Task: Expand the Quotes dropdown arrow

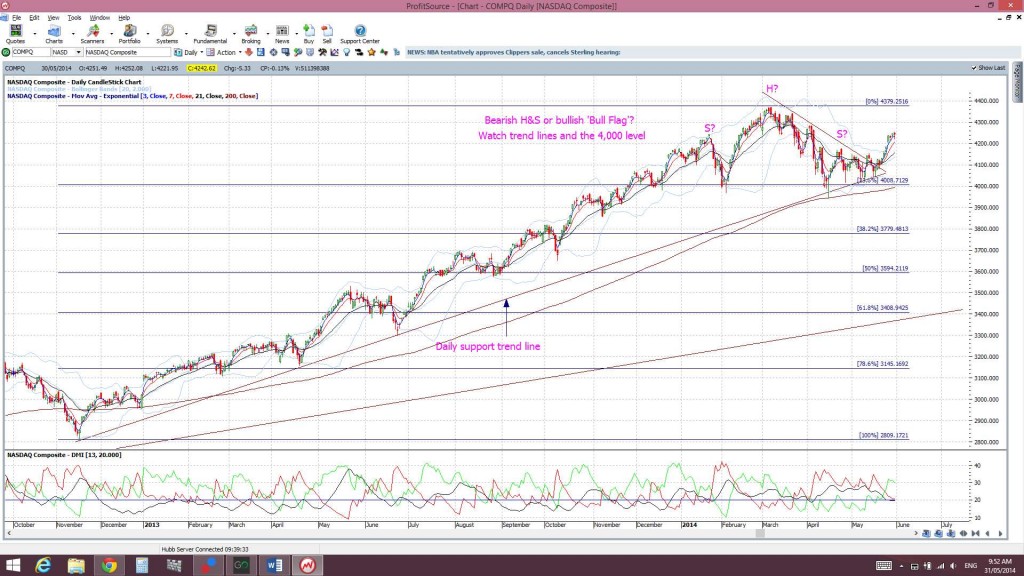Action: pos(35,33)
